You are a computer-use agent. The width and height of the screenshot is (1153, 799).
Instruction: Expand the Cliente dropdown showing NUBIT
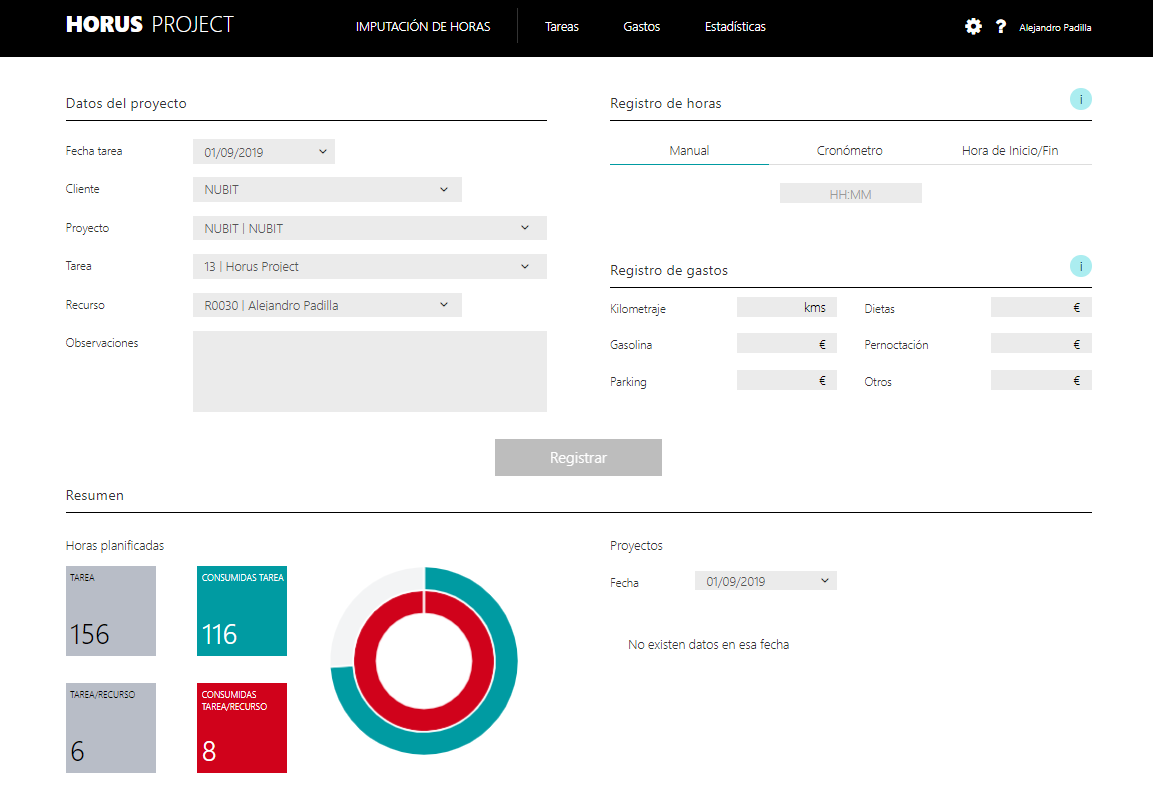click(x=327, y=190)
